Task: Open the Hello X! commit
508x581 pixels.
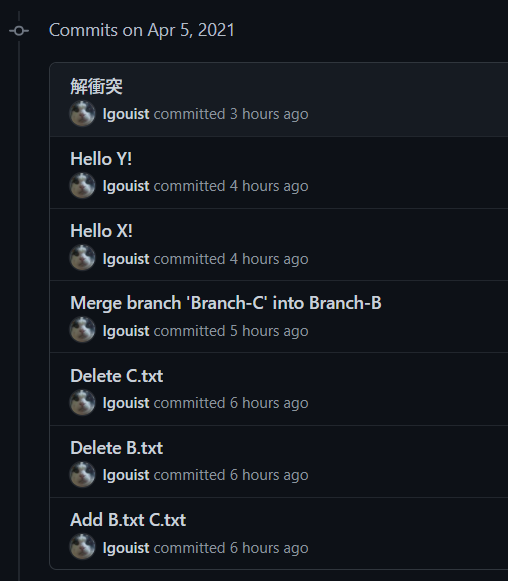Action: point(101,231)
